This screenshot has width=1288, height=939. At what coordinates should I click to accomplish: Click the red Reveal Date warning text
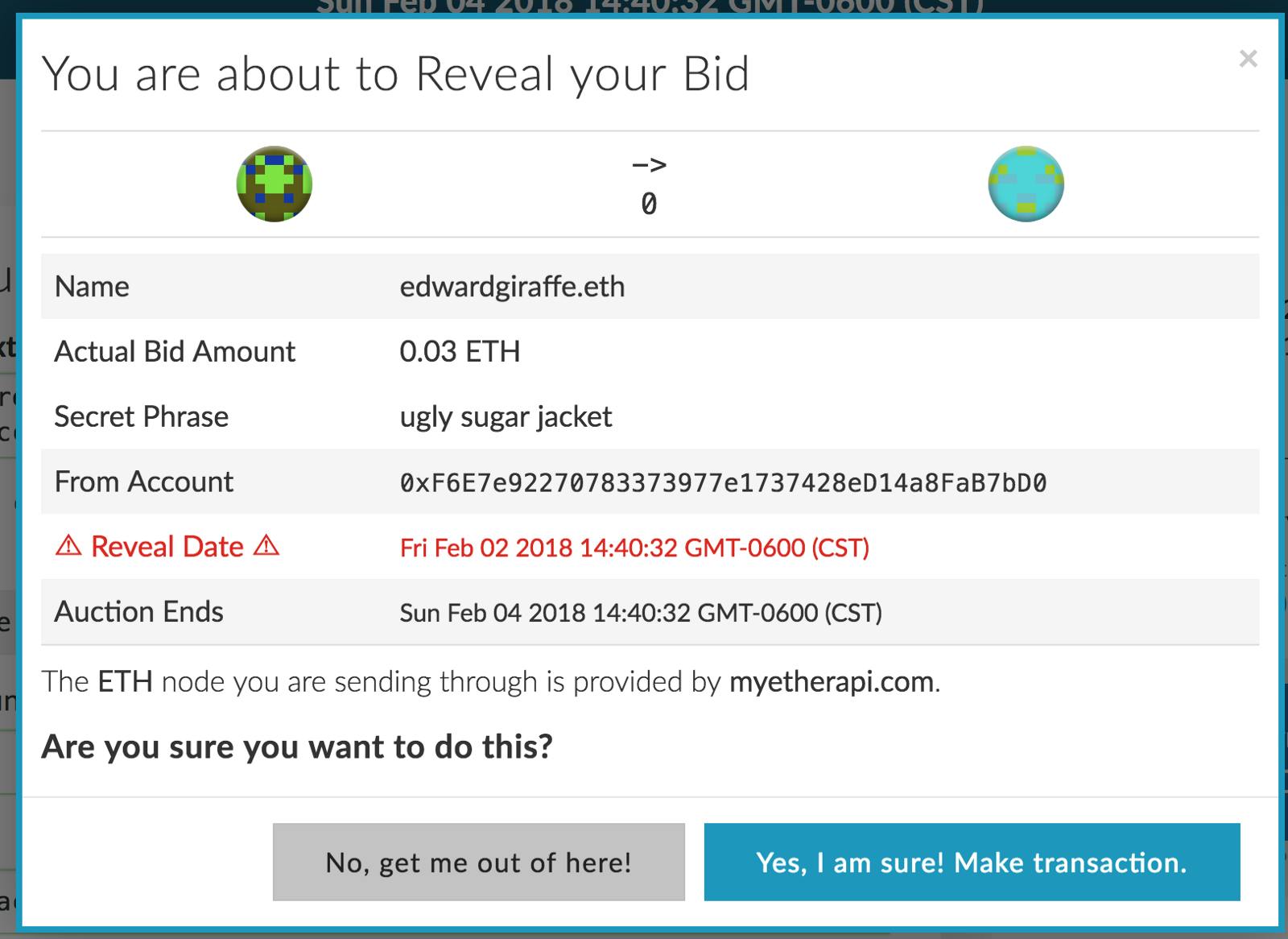[x=635, y=548]
